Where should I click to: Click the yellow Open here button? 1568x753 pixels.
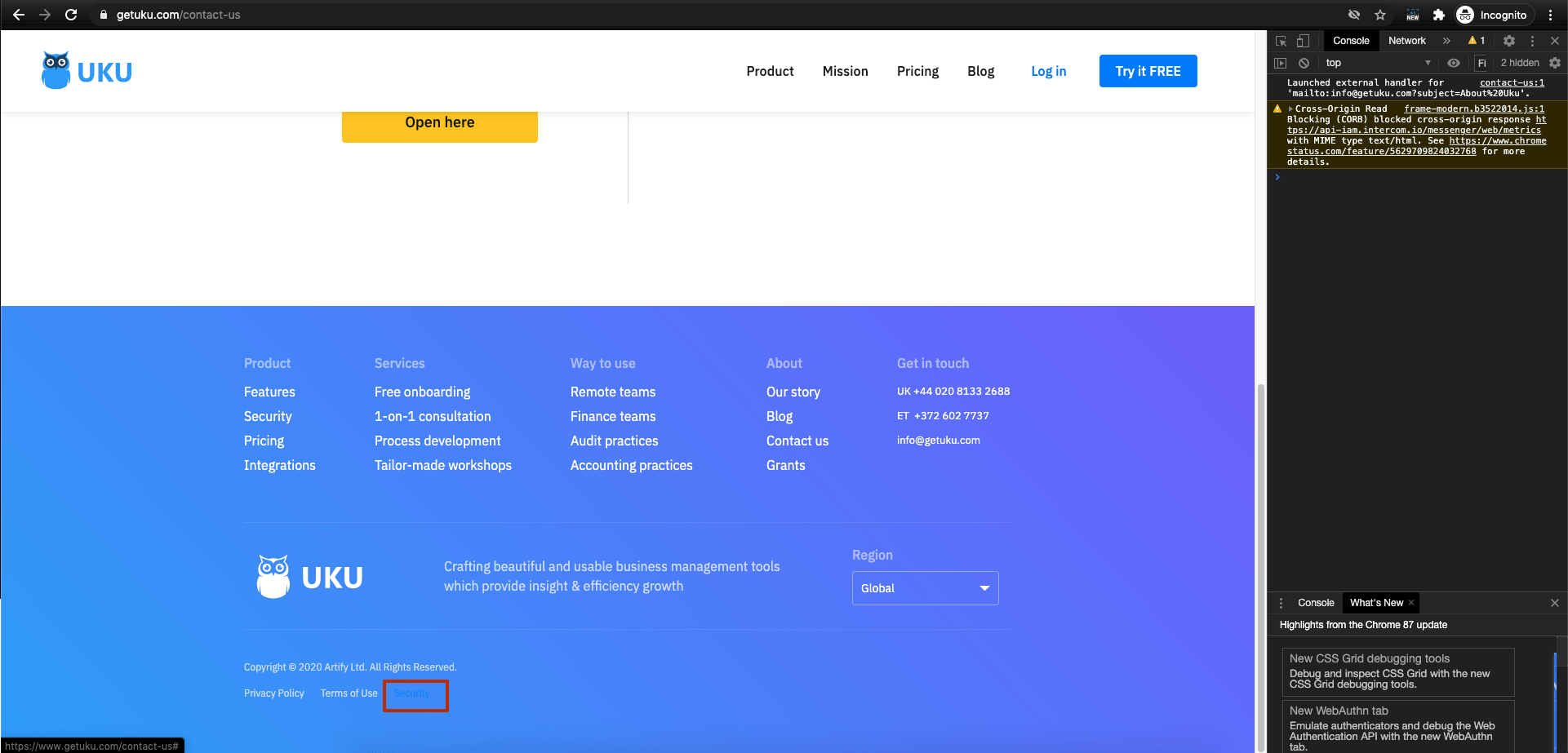(440, 124)
